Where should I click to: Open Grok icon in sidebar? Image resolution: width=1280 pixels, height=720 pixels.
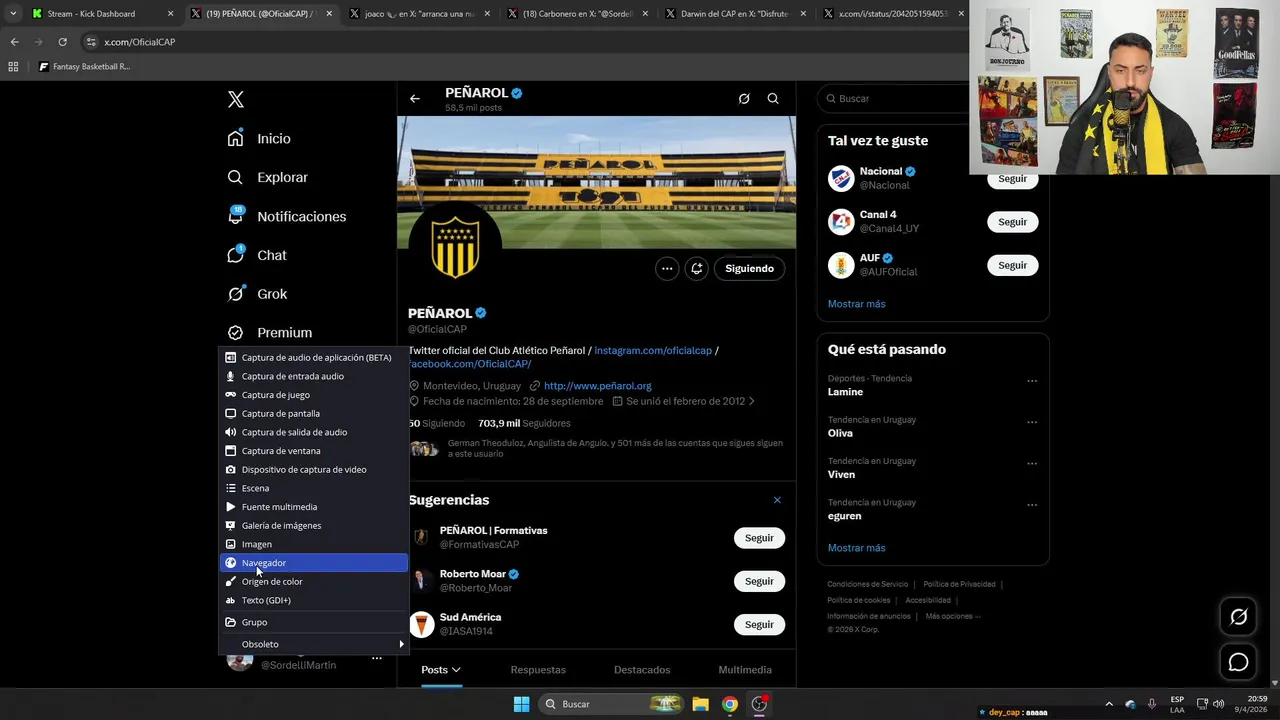(x=235, y=294)
